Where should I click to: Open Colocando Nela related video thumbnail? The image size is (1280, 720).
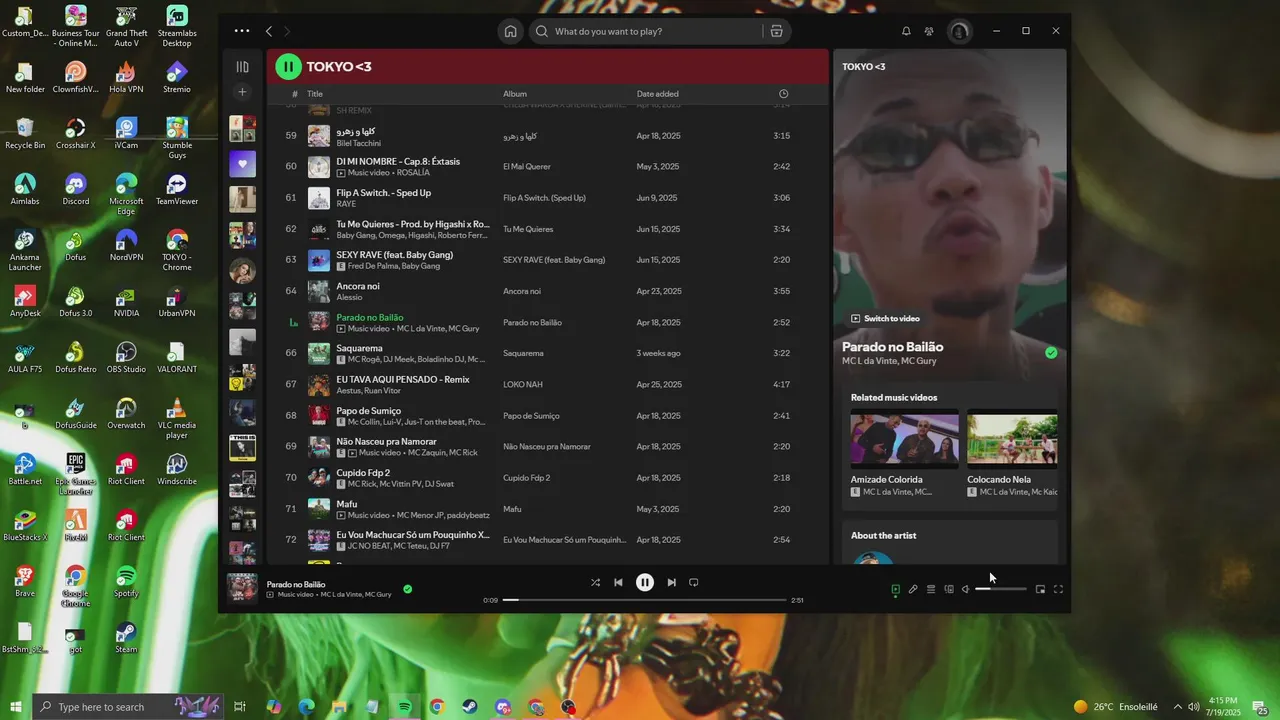[1012, 437]
